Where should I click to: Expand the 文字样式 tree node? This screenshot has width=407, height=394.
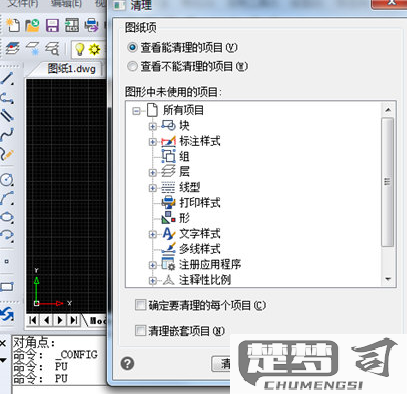pos(153,234)
